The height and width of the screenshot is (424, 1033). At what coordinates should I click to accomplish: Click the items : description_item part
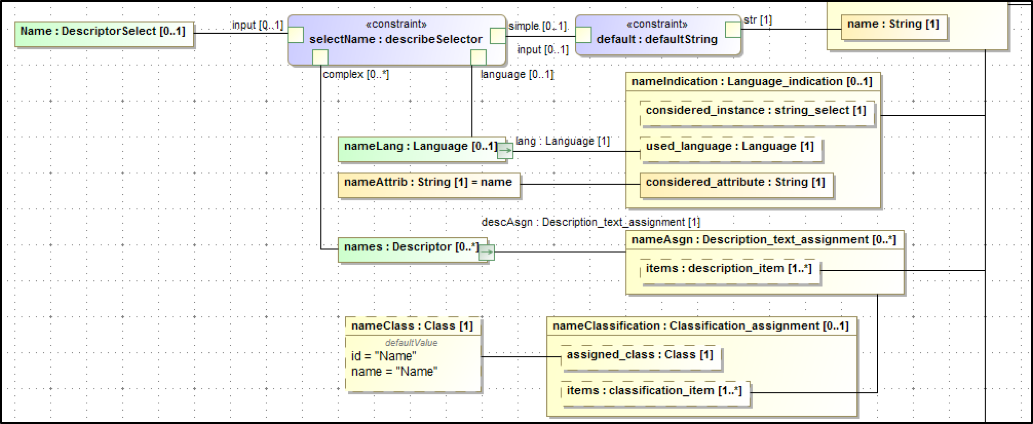click(729, 269)
